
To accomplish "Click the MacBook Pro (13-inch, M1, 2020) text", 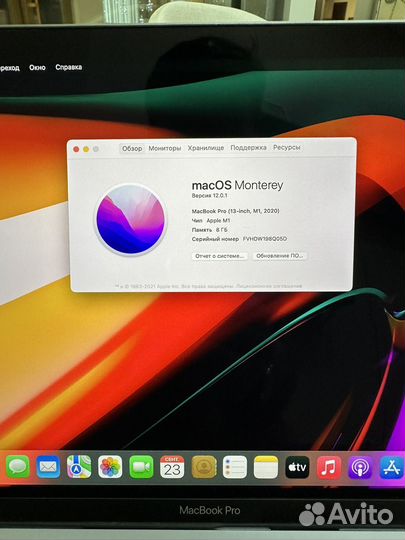I will [x=236, y=211].
